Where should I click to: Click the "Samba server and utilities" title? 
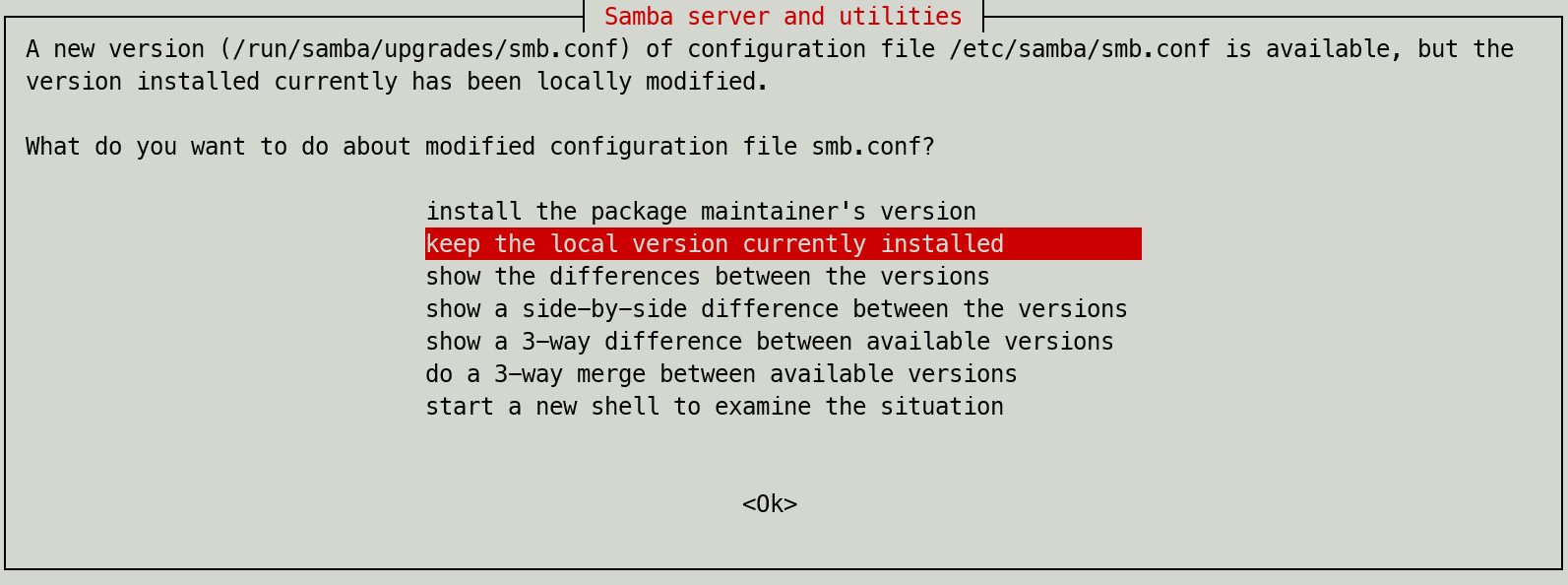pyautogui.click(x=783, y=16)
